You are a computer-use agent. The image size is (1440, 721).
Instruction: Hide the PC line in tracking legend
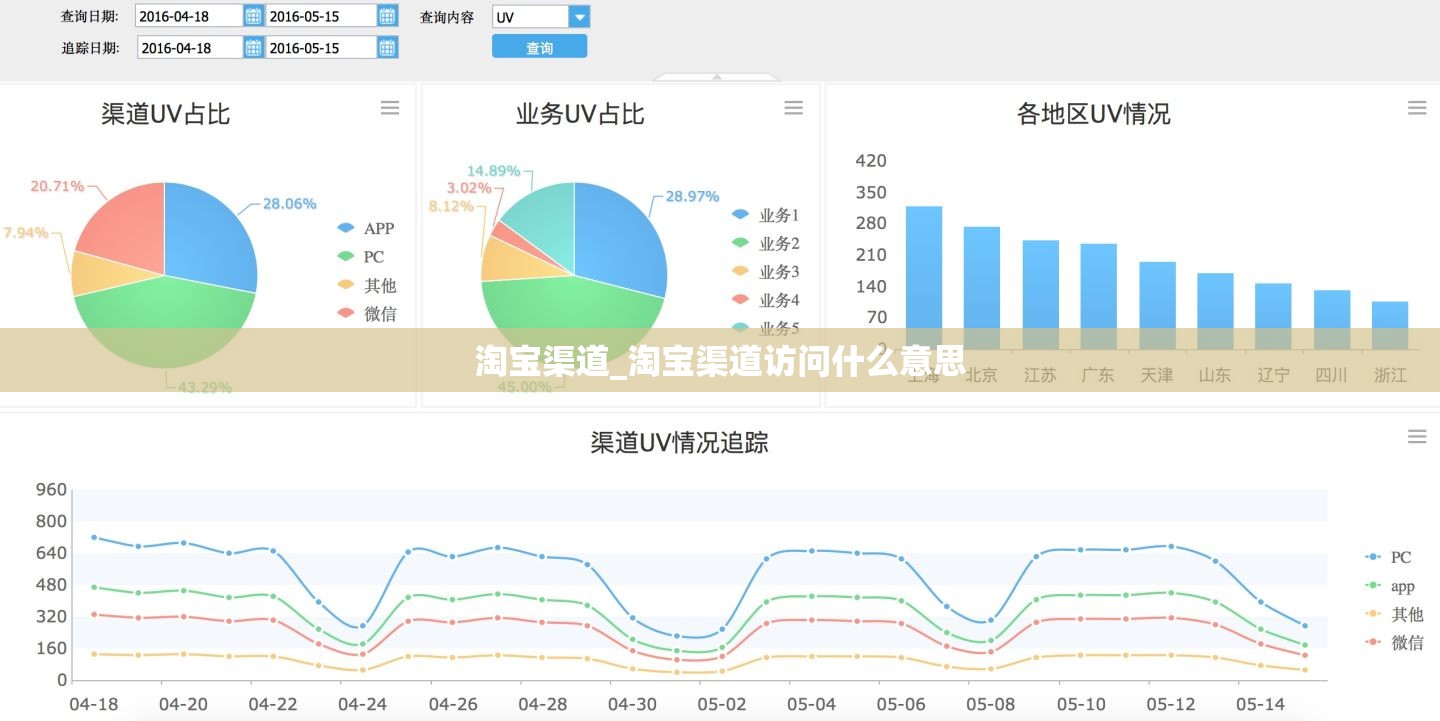1388,557
